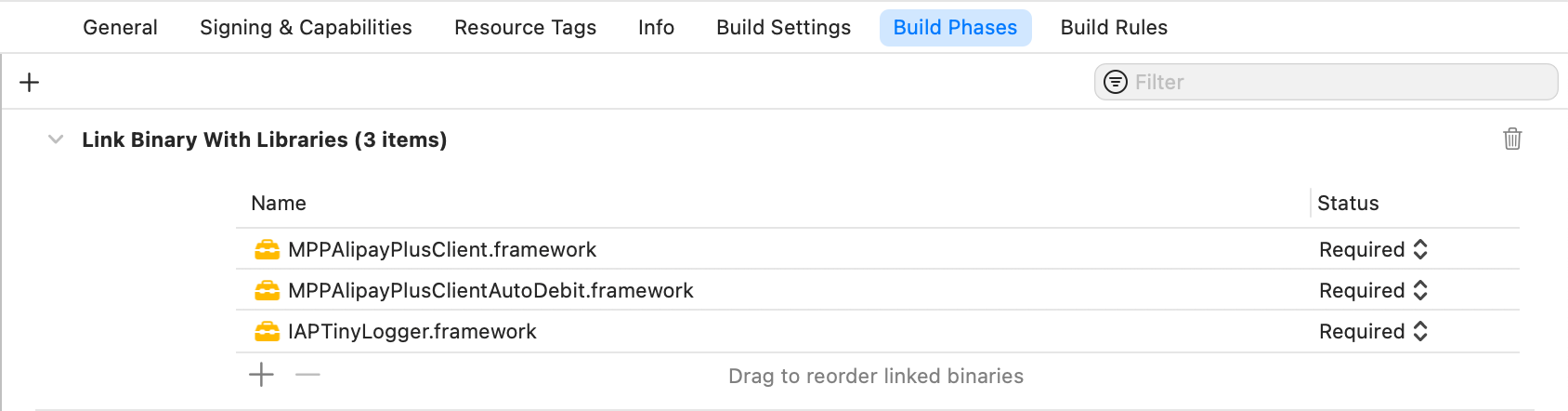The width and height of the screenshot is (1568, 411).
Task: Click the MPPAlipayPlusClient.framework toolbox icon
Action: pos(267,250)
